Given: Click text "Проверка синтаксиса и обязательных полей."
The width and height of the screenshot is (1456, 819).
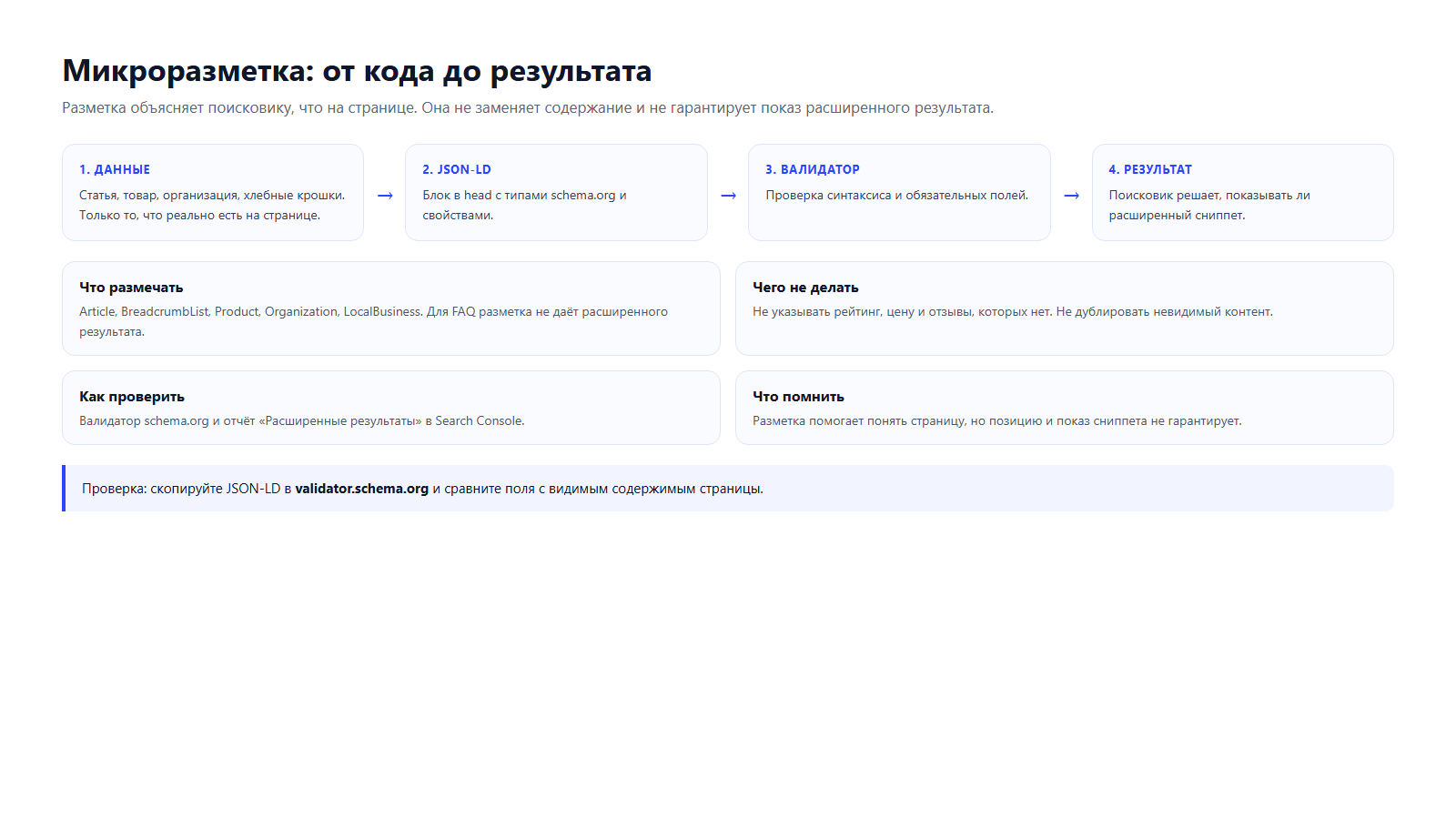Looking at the screenshot, I should [x=897, y=195].
